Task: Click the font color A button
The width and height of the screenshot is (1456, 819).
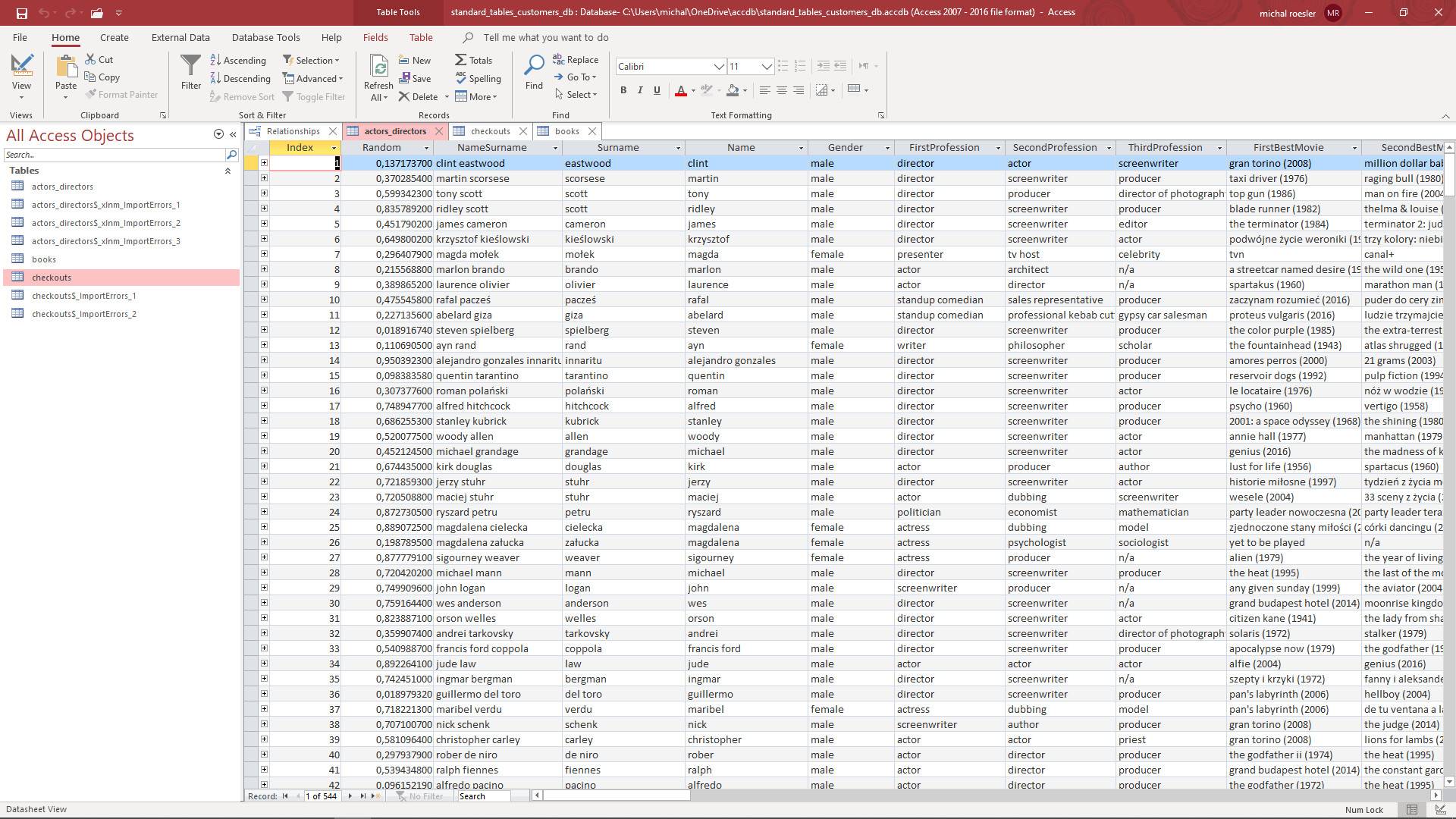Action: tap(681, 90)
